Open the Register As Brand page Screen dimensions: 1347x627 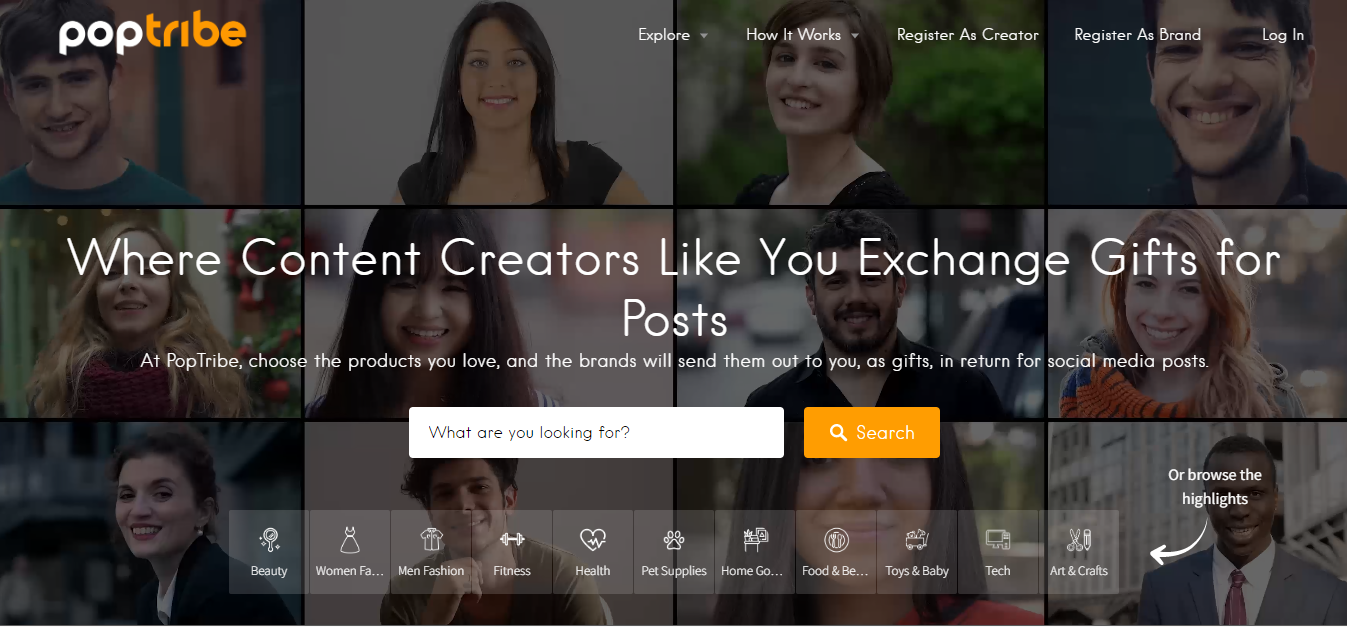[1138, 35]
